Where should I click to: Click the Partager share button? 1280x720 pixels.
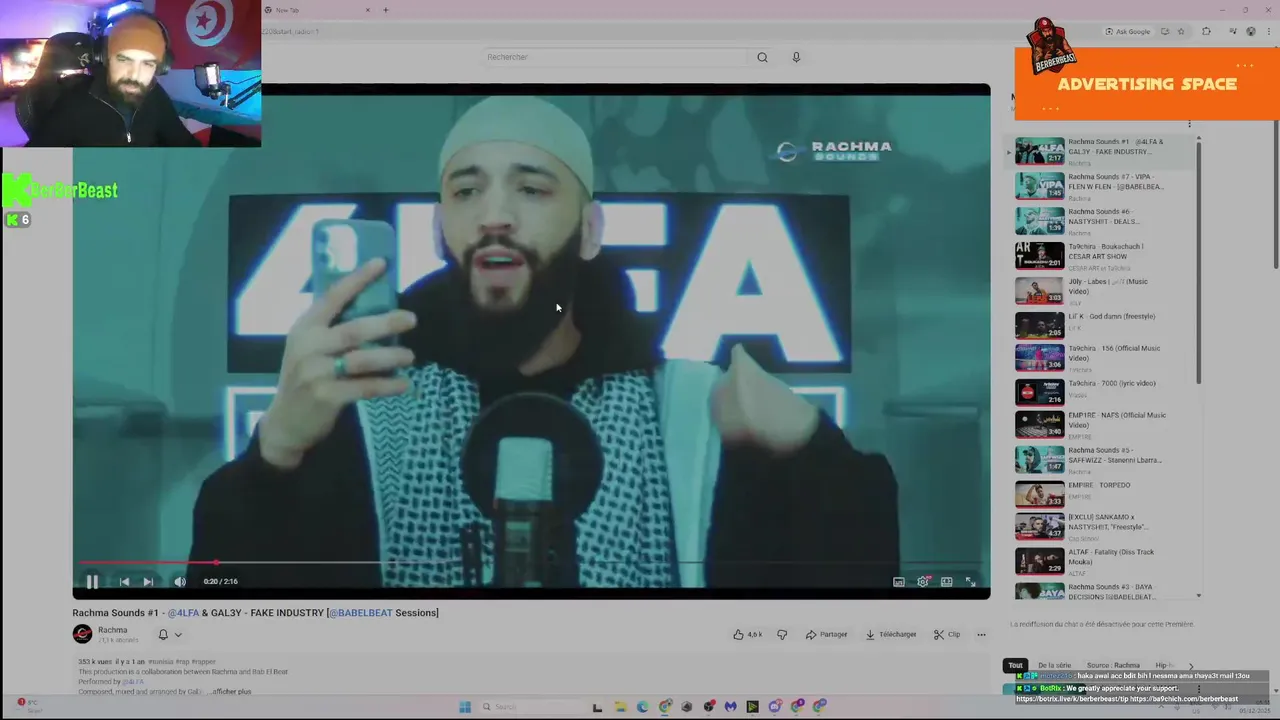826,634
